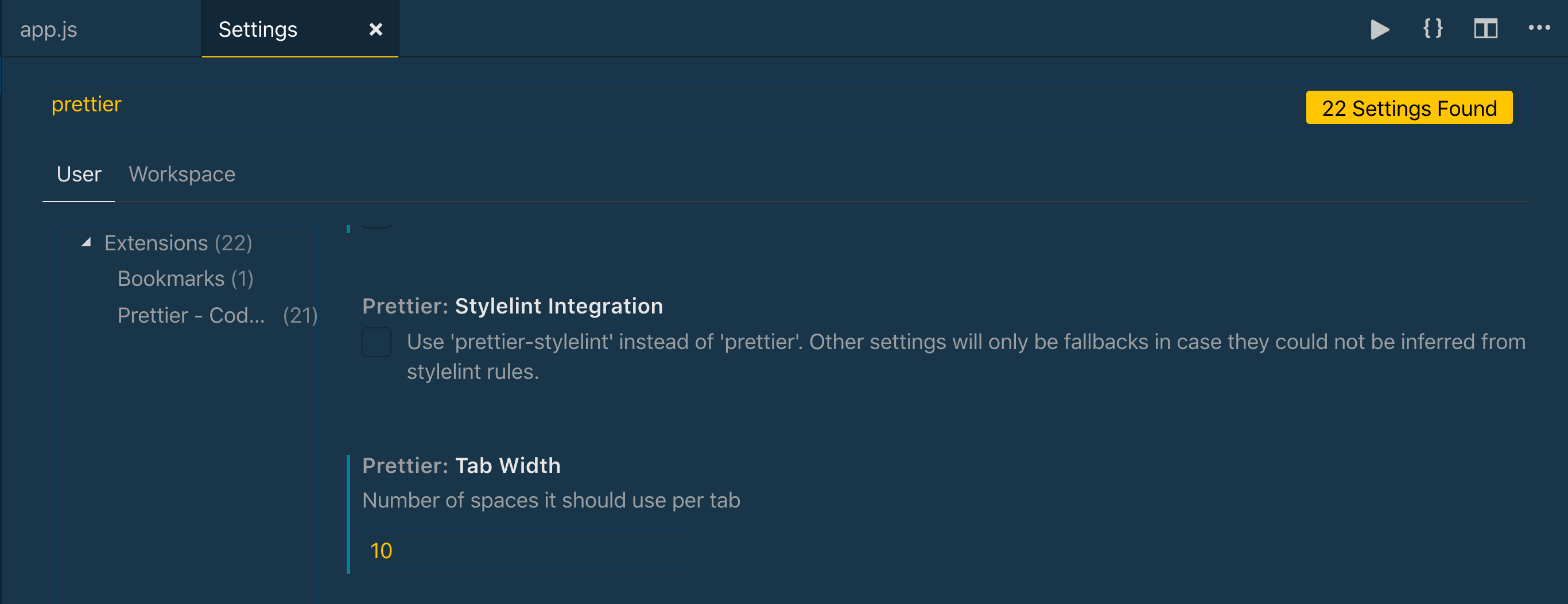Toggle the partially visible checkbox above Stylelint Integration
Viewport: 1568px width, 604px height.
376,224
